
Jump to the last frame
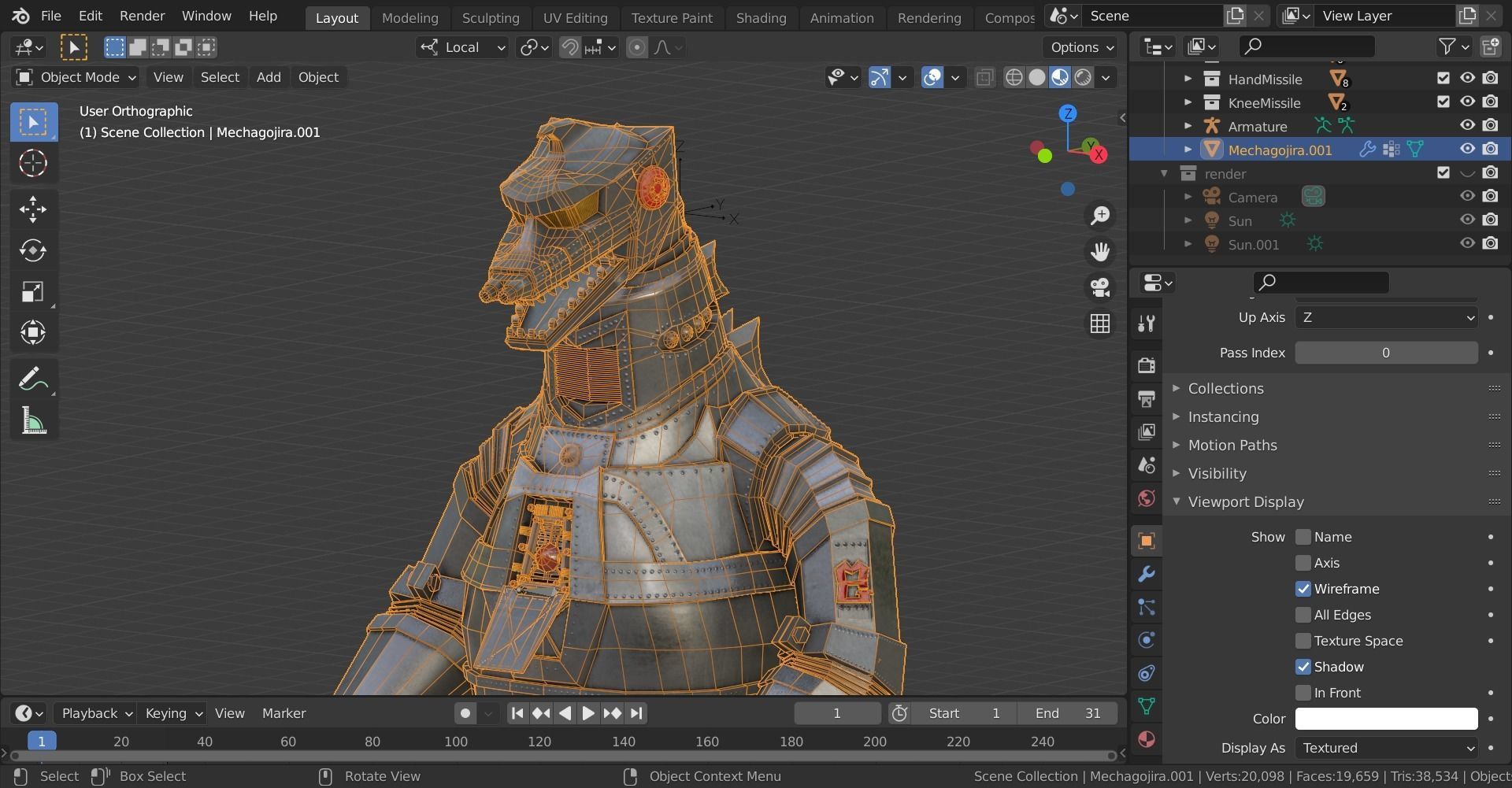(636, 713)
